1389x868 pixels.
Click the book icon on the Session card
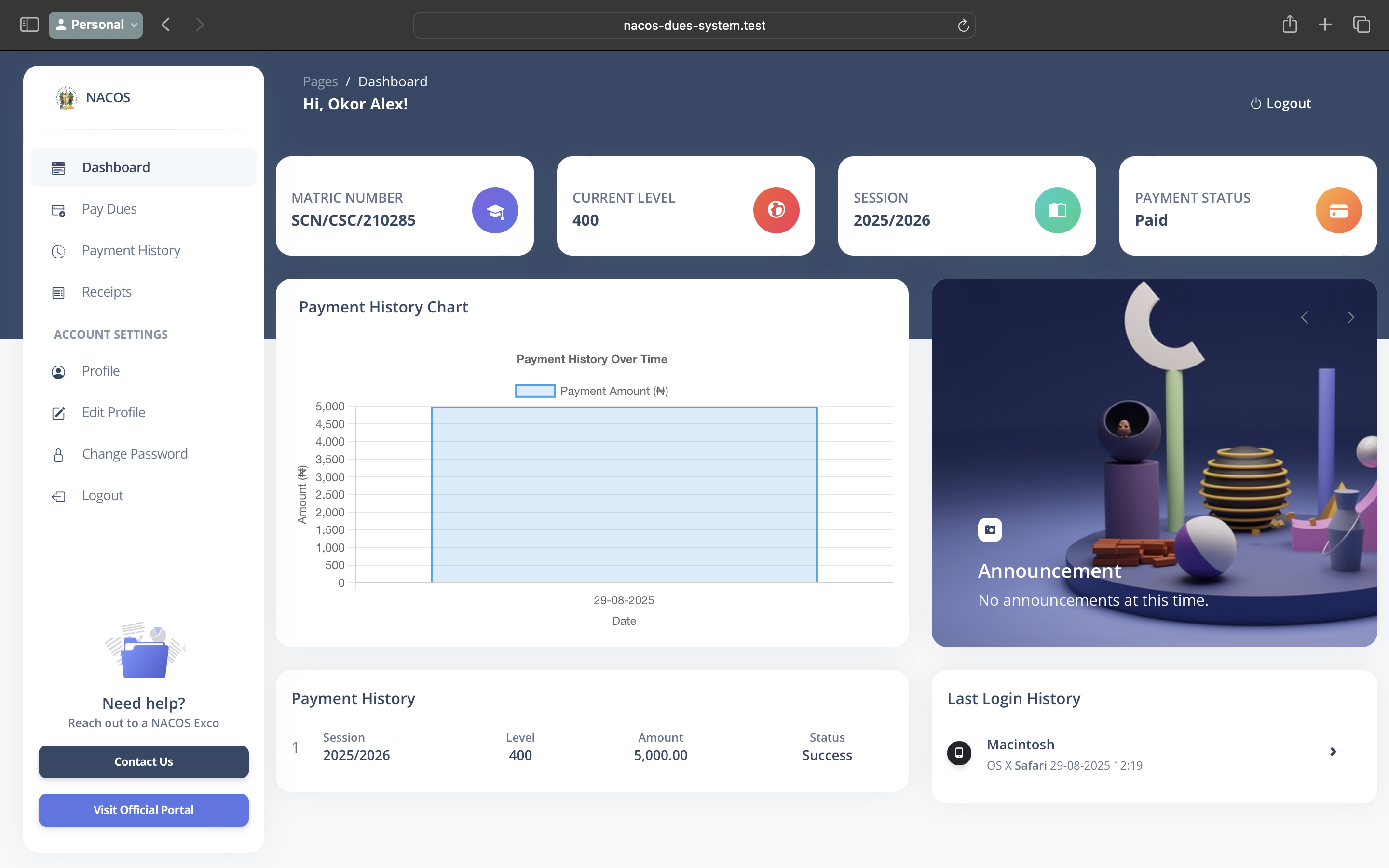(x=1057, y=210)
